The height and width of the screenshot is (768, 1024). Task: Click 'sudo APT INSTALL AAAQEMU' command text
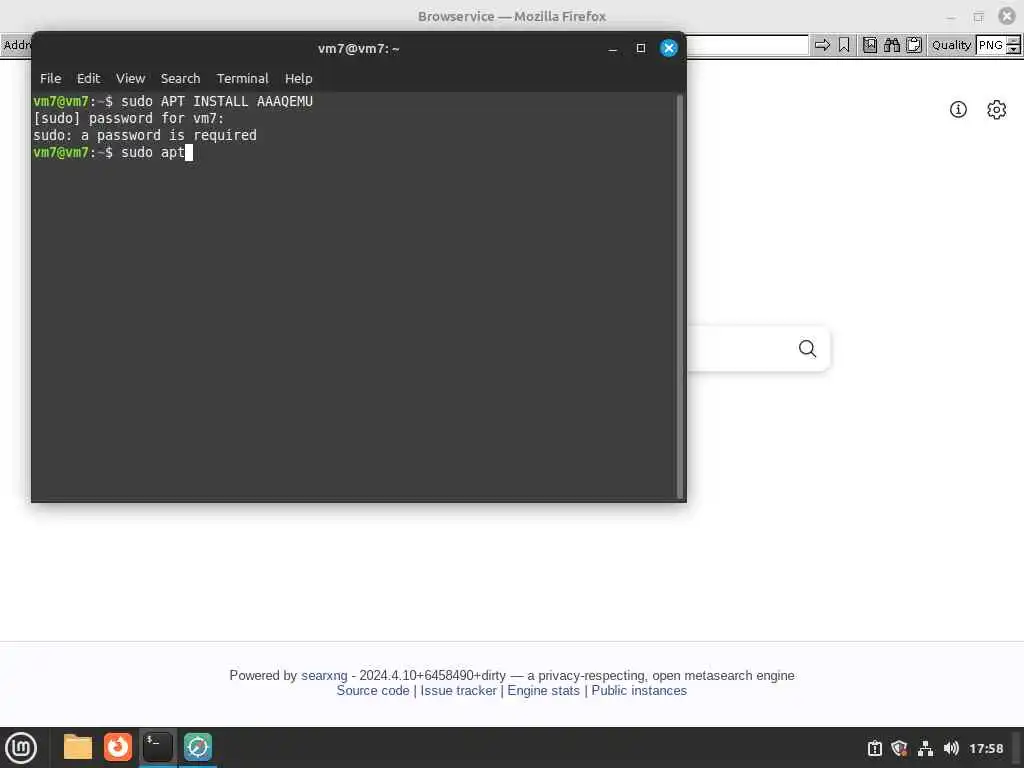pos(217,101)
